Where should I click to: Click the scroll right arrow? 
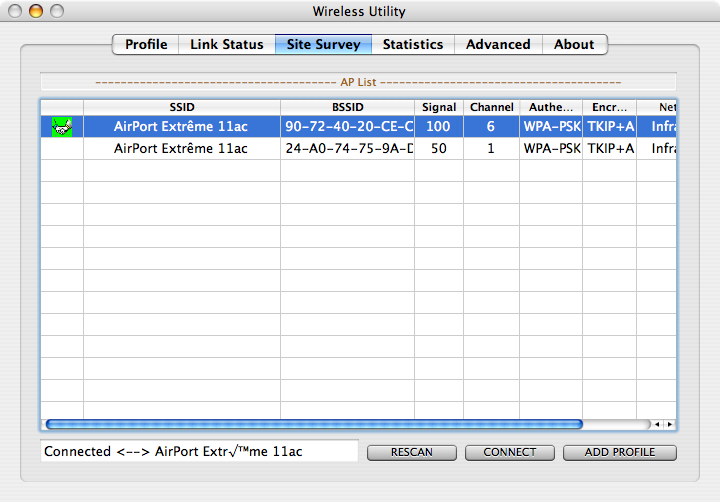pyautogui.click(x=669, y=424)
